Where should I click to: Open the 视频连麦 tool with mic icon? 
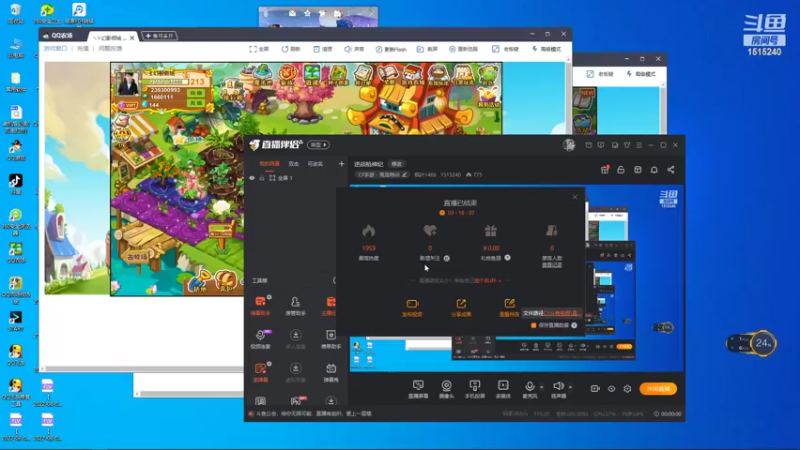click(x=260, y=339)
